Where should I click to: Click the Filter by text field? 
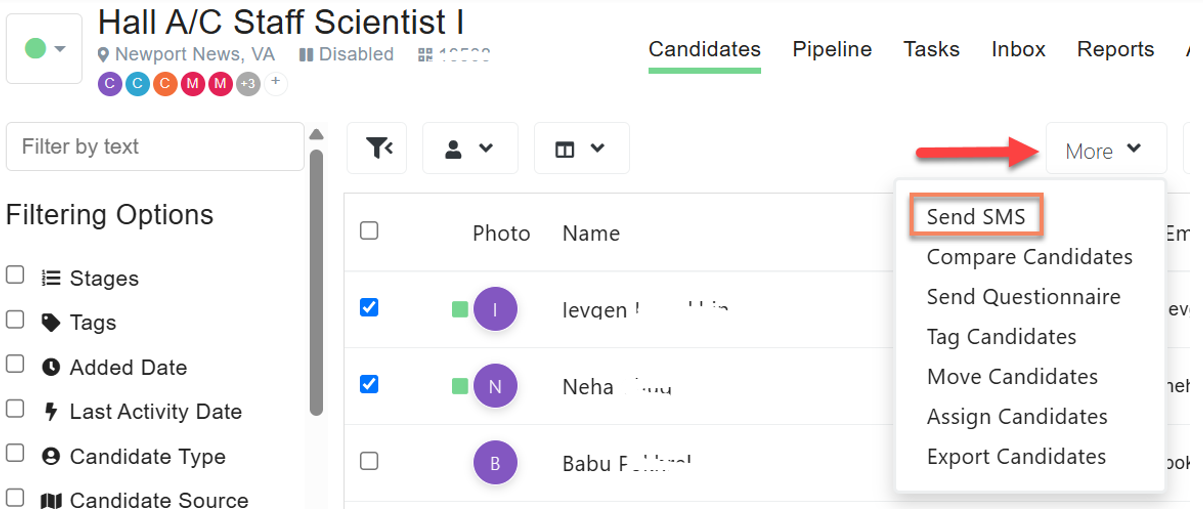tap(155, 147)
